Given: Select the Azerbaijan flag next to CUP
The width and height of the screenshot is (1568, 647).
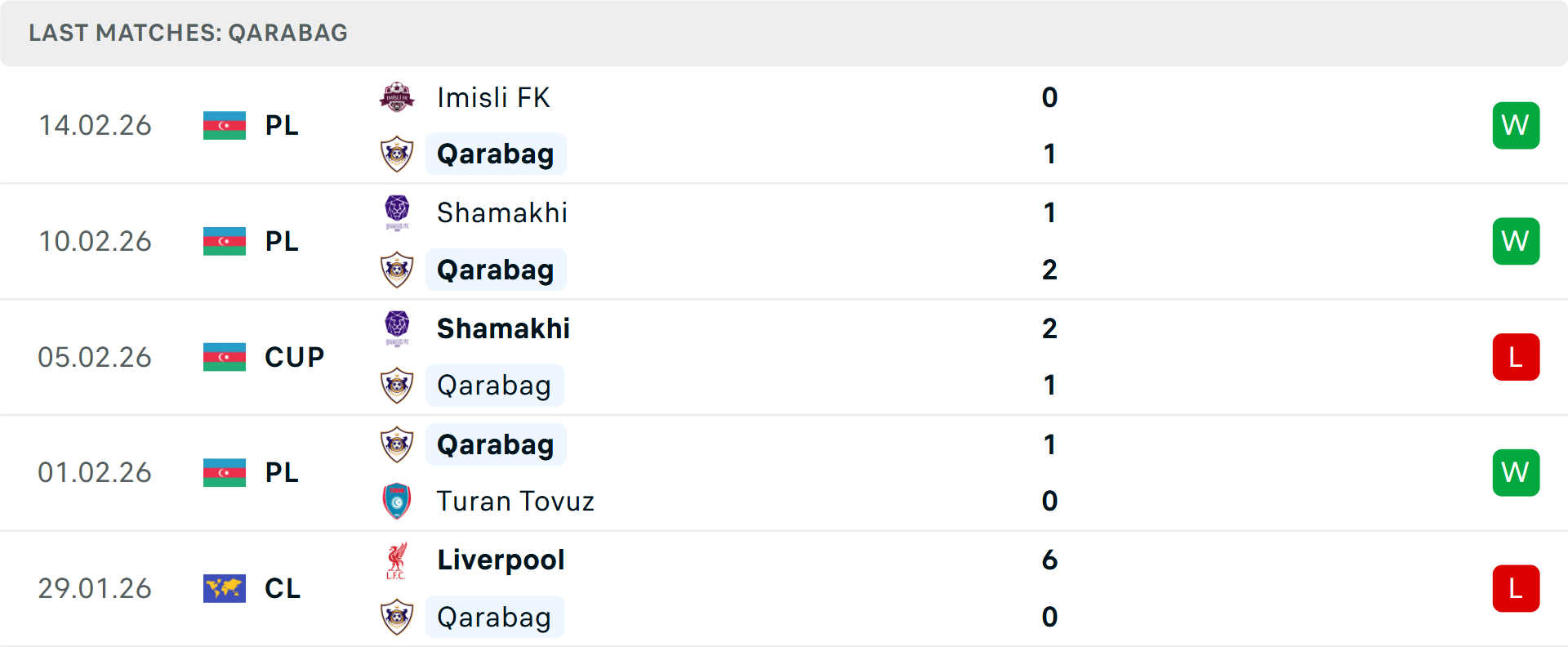Looking at the screenshot, I should (x=225, y=356).
